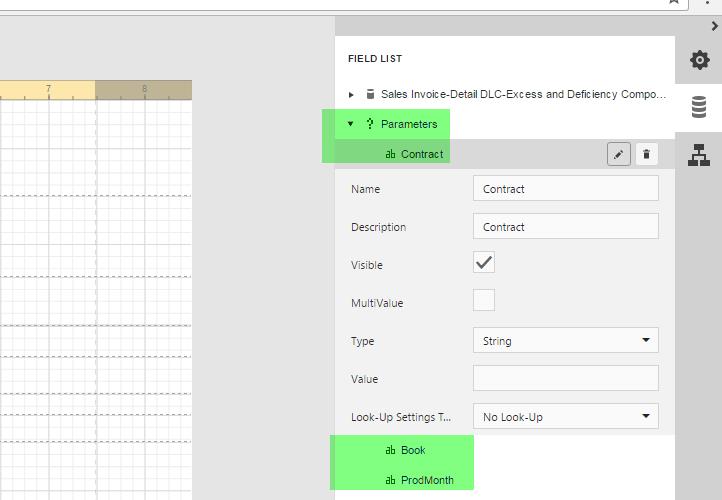Select the Book parameter
722x500 pixels.
click(x=413, y=450)
